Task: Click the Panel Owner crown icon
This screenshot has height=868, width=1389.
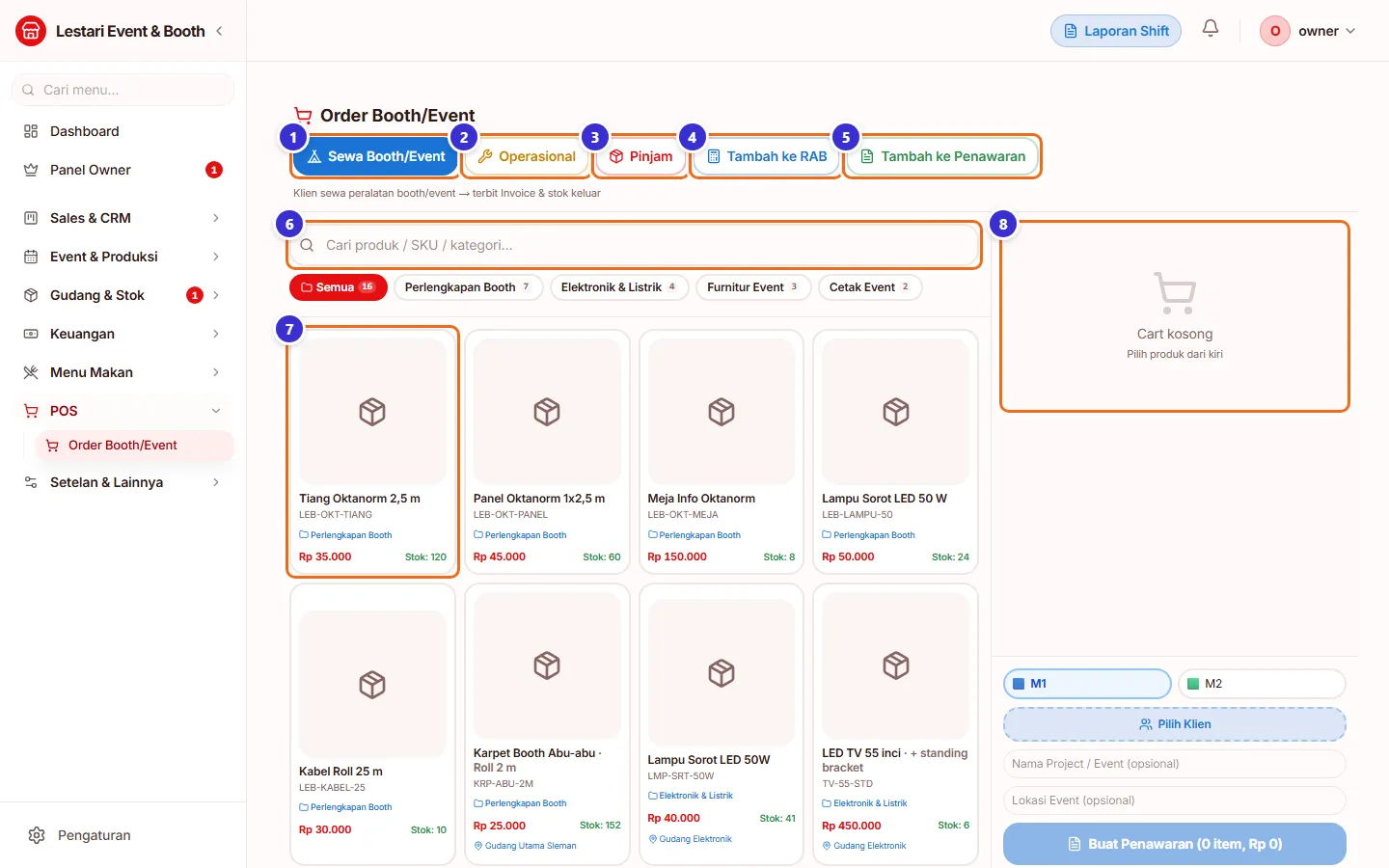Action: [31, 170]
